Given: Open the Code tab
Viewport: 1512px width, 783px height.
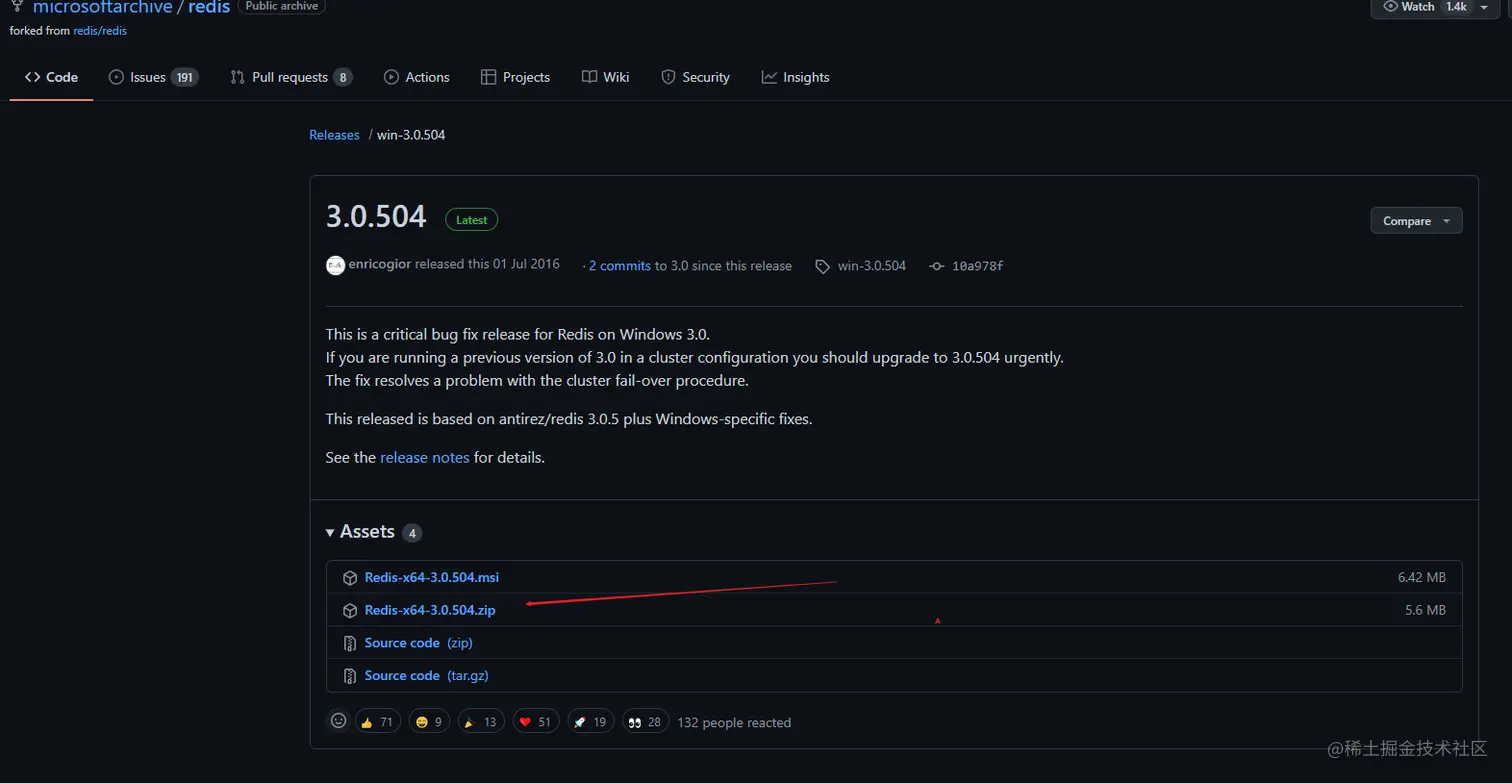Looking at the screenshot, I should [51, 77].
